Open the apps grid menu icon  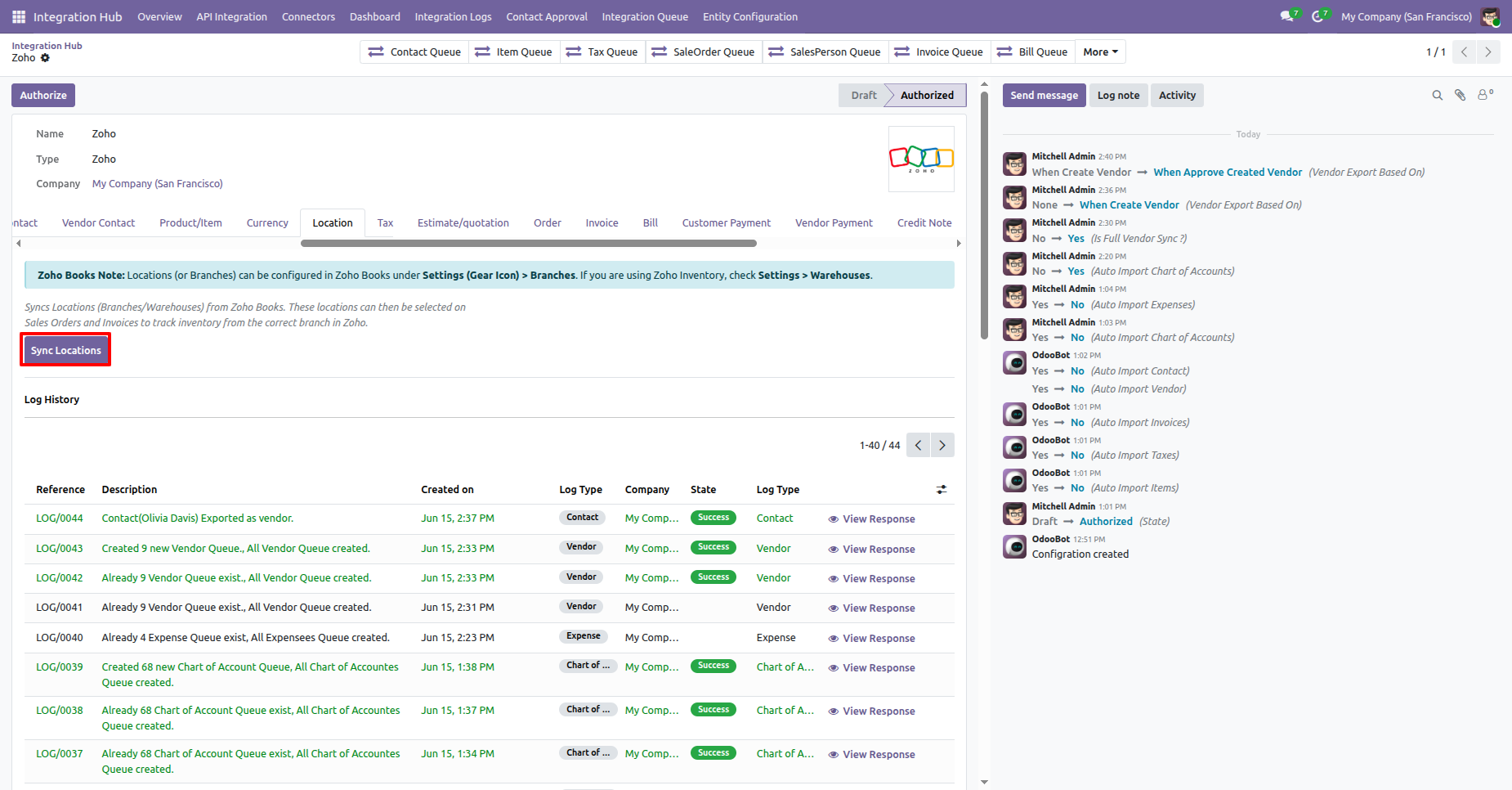pyautogui.click(x=19, y=16)
